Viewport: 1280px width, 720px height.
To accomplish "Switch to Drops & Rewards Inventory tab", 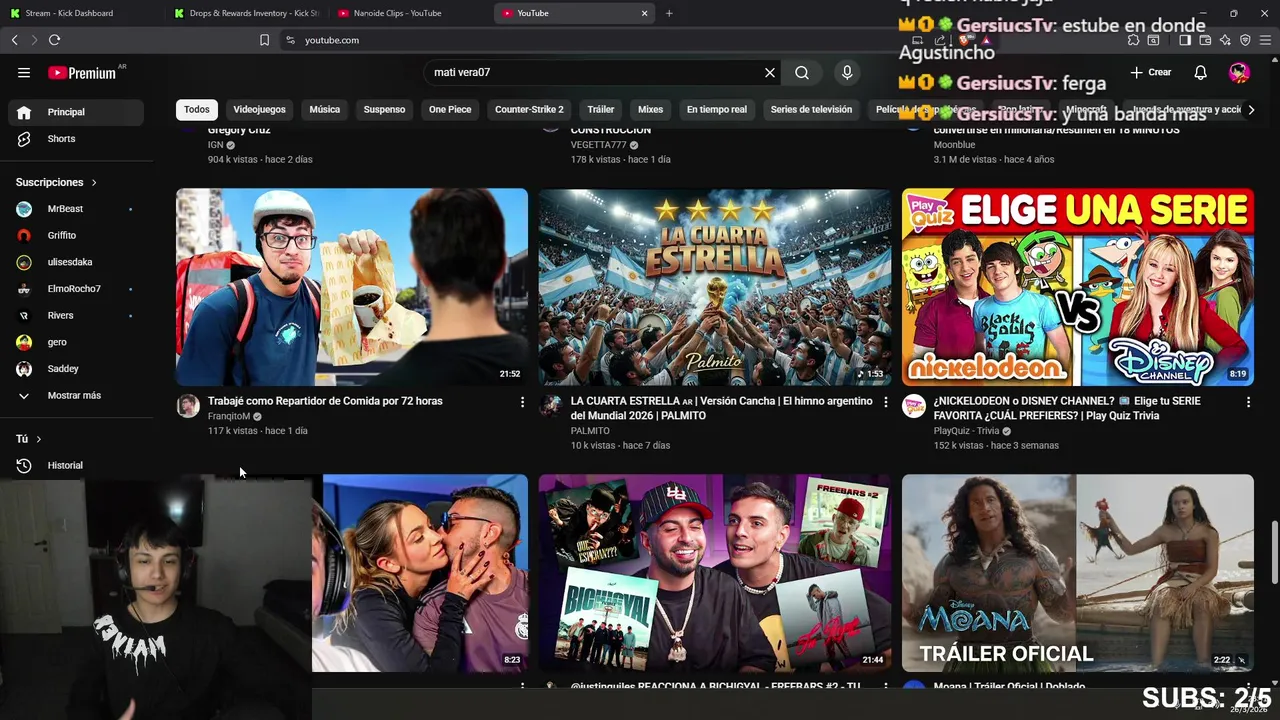I will click(x=247, y=13).
